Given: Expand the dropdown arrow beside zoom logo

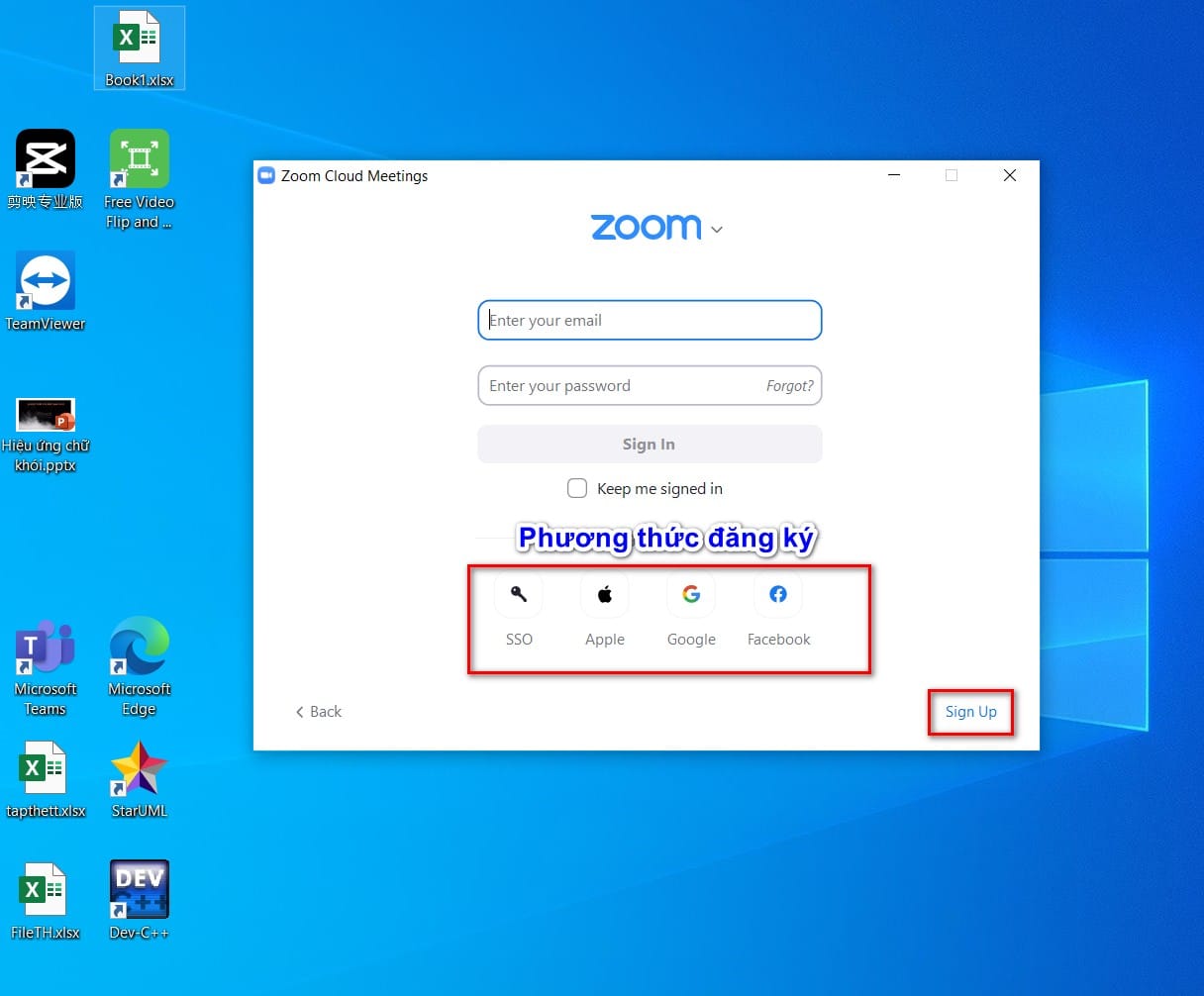Looking at the screenshot, I should [717, 230].
